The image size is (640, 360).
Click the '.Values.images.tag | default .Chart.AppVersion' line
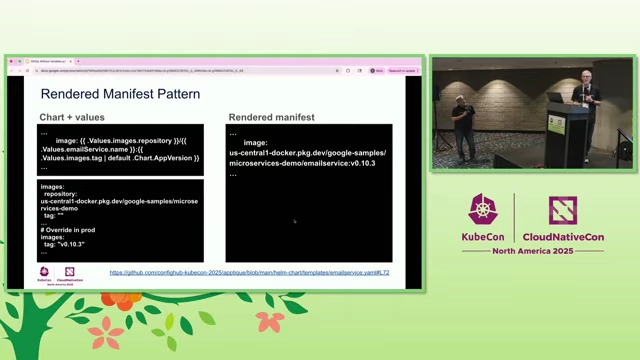click(120, 158)
